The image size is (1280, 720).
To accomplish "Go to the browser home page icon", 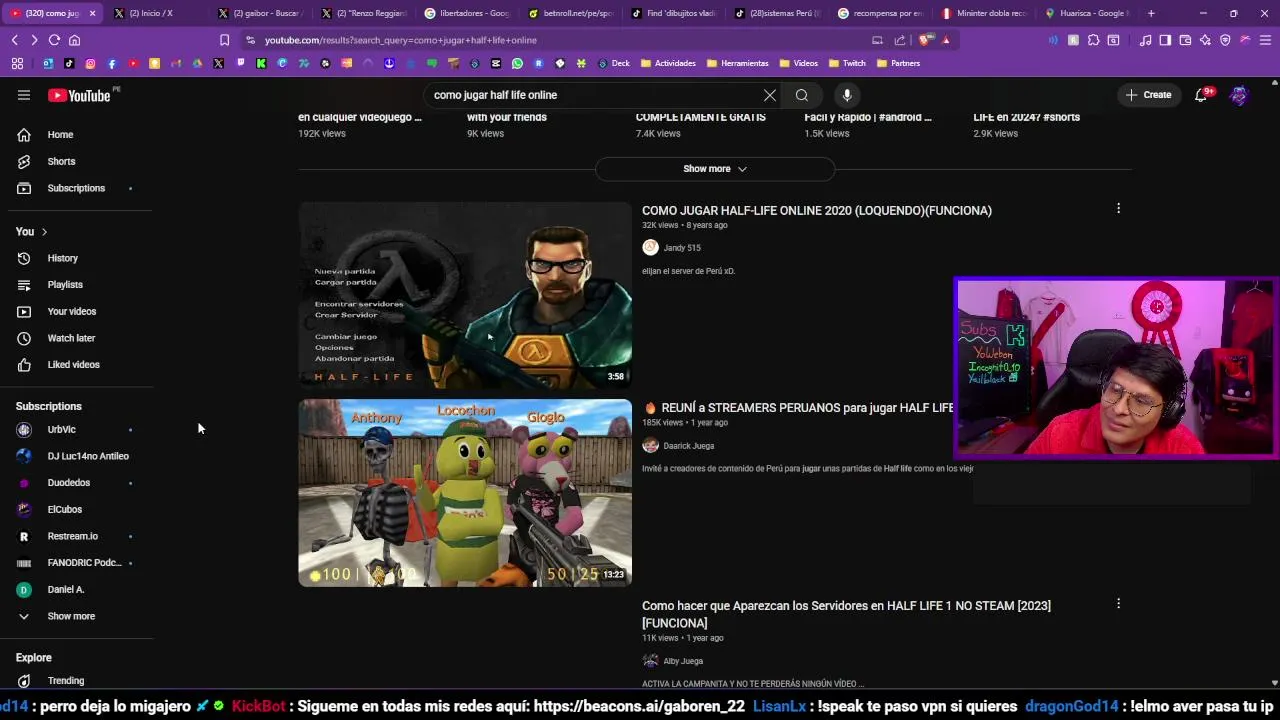I will click(x=74, y=40).
